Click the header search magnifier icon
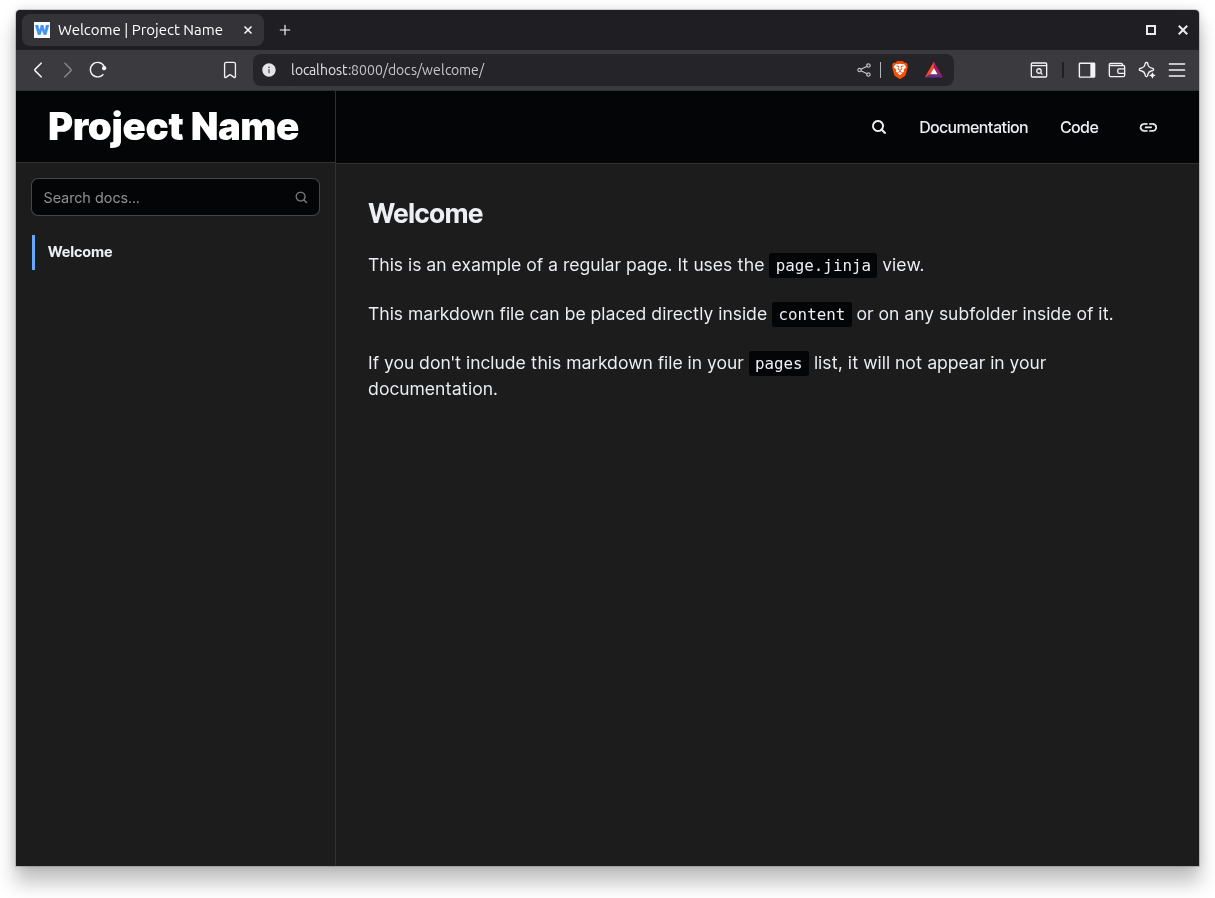The image size is (1215, 898). (x=879, y=127)
